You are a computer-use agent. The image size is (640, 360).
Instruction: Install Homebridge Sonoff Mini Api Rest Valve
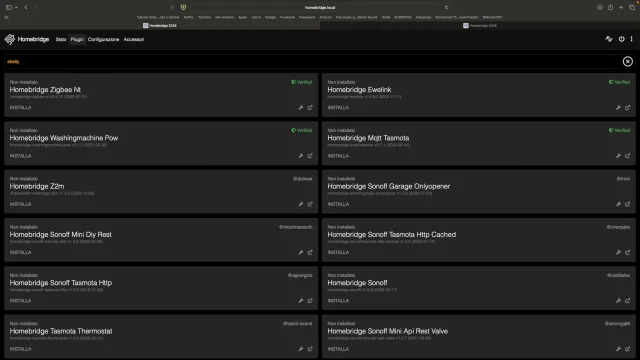point(338,349)
